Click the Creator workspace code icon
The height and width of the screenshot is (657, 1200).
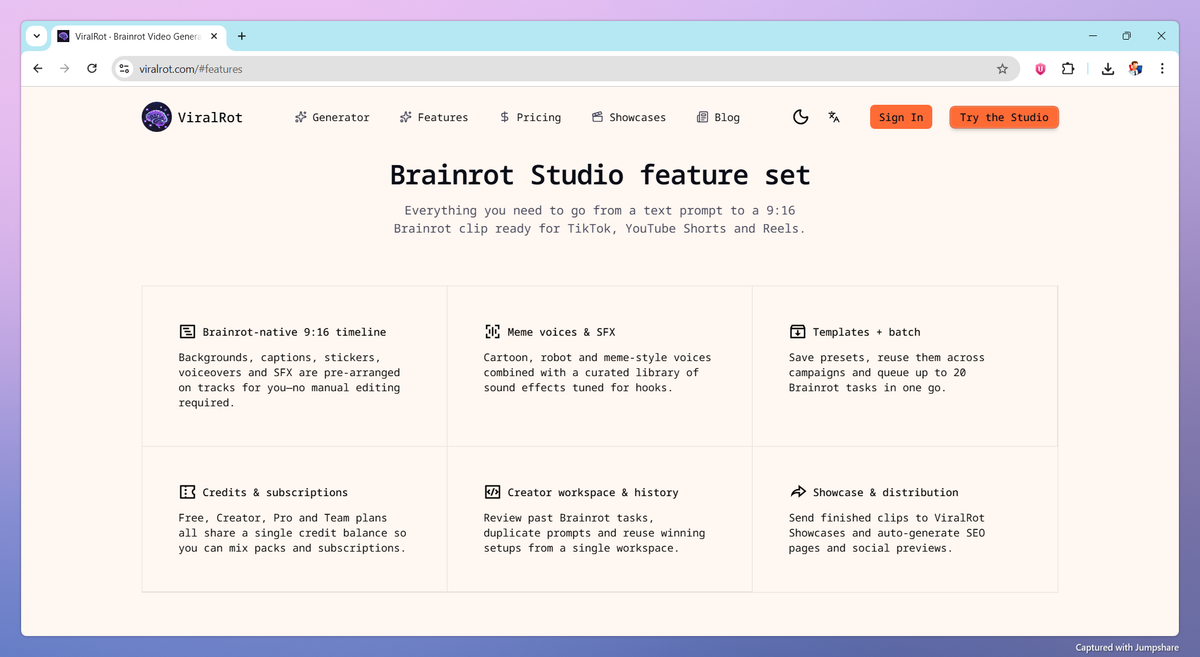click(492, 492)
